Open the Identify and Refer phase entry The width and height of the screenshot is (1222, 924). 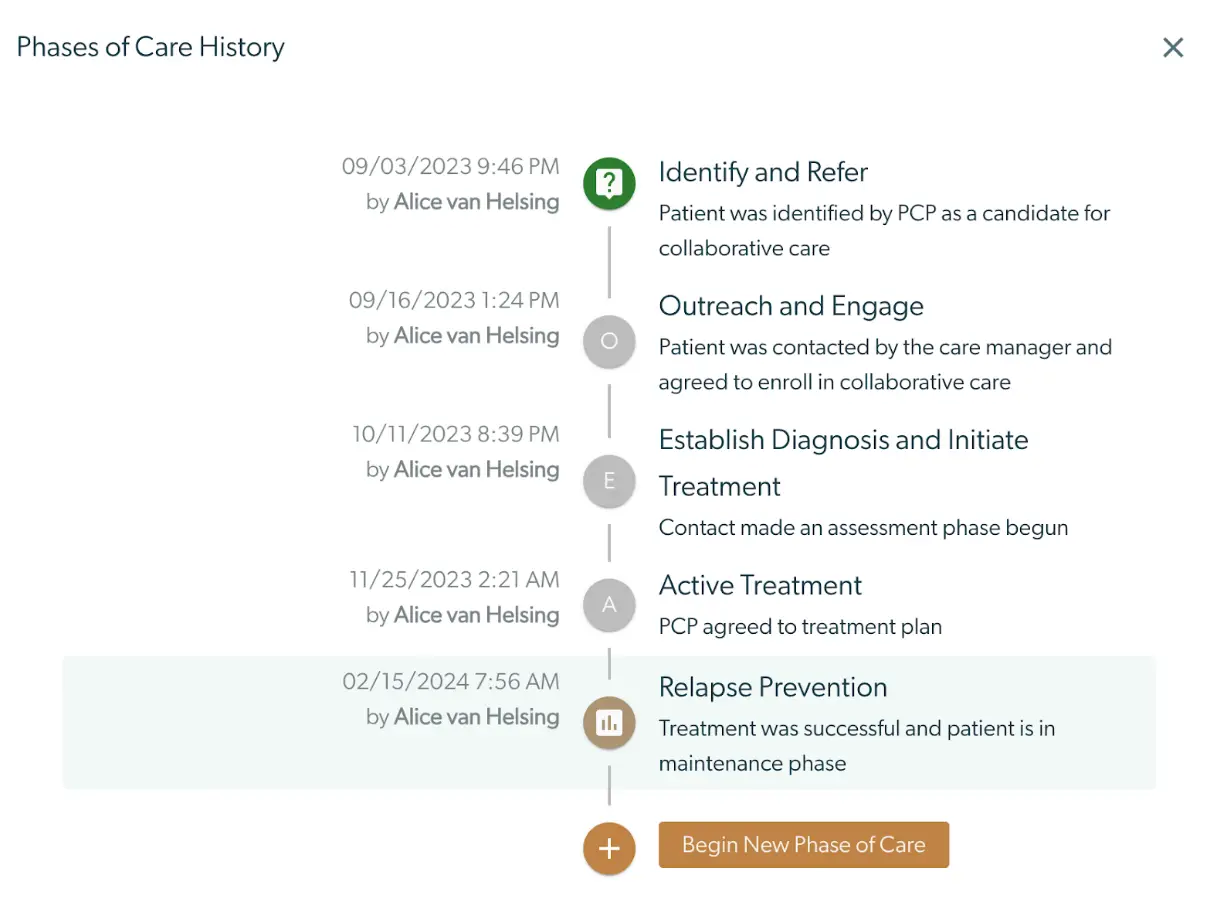[762, 172]
